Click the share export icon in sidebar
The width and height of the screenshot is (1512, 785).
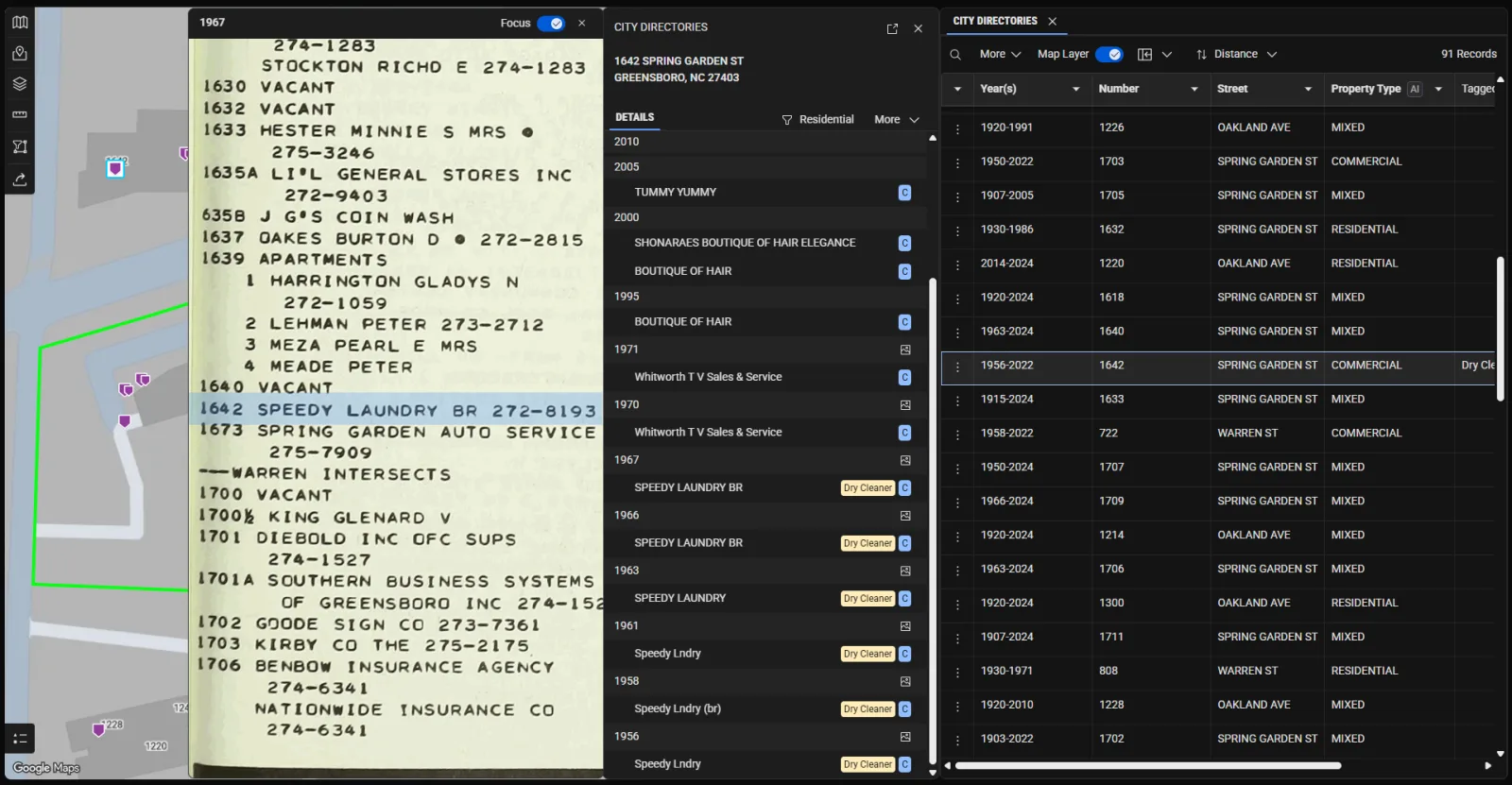[x=19, y=179]
